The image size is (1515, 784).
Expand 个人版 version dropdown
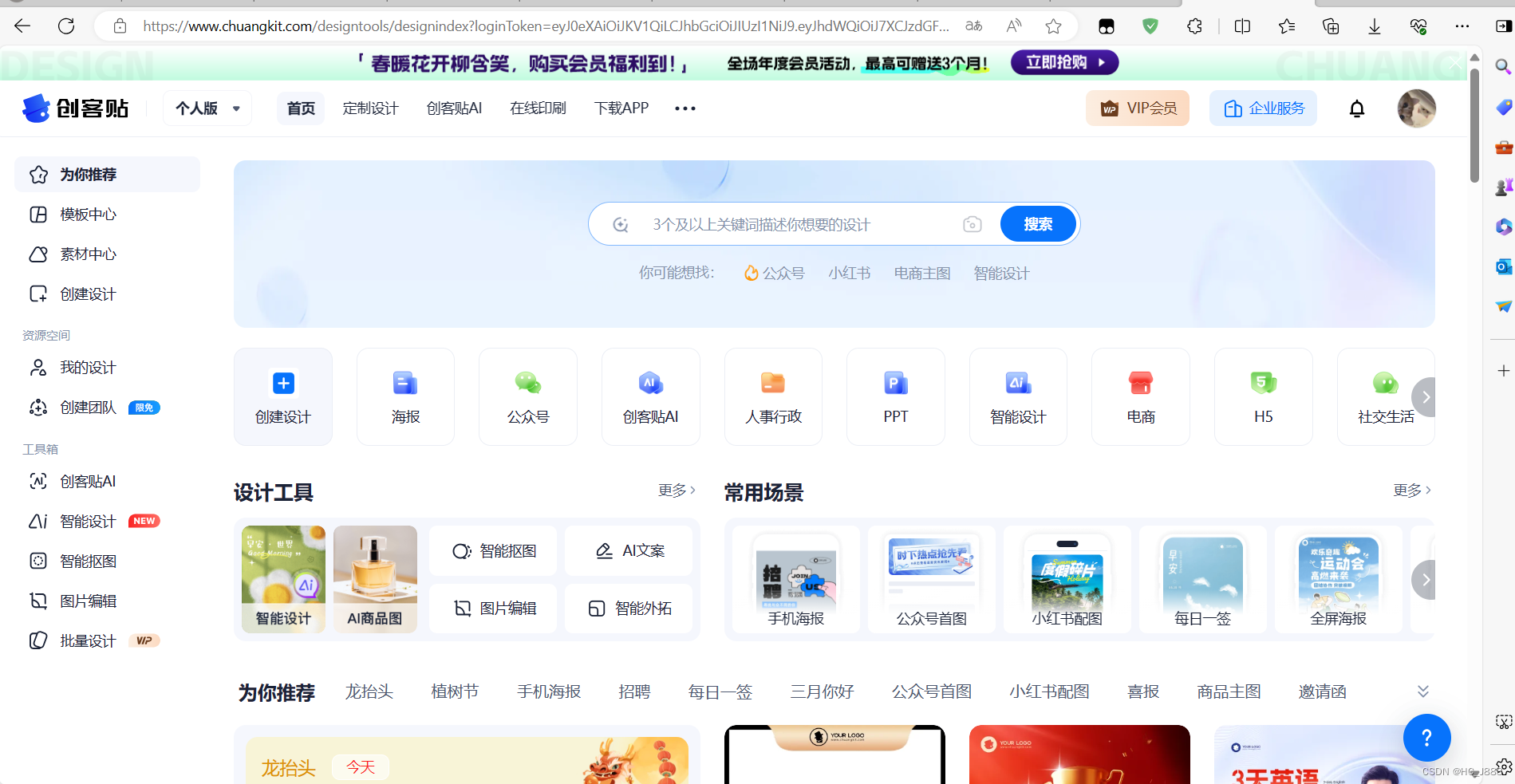coord(207,108)
